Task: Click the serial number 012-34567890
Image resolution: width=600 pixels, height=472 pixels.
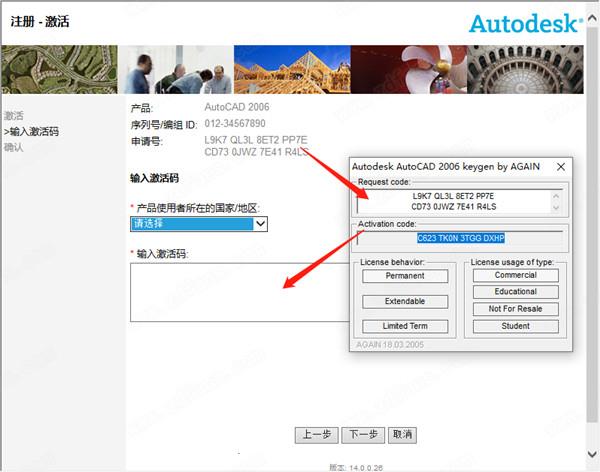Action: [x=235, y=124]
